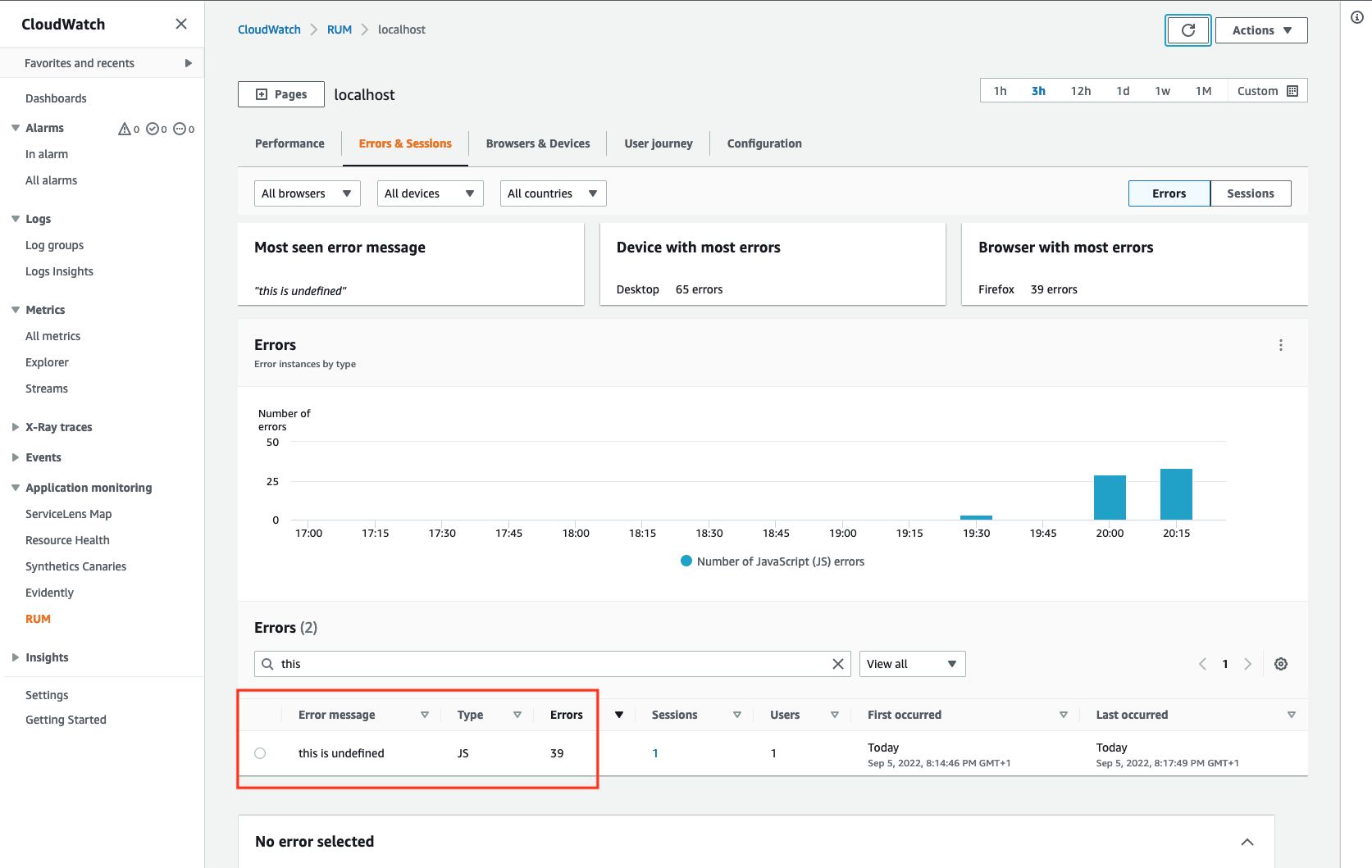Sort by Errors column descending arrow
This screenshot has height=868, width=1372.
(x=619, y=715)
